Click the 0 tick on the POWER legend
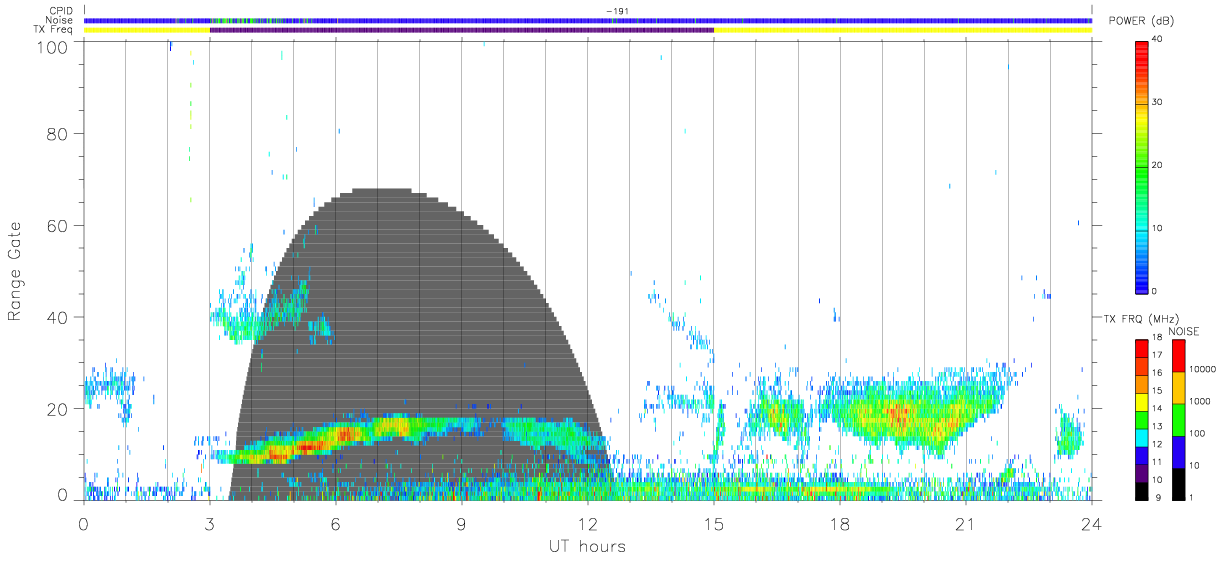 click(1155, 291)
